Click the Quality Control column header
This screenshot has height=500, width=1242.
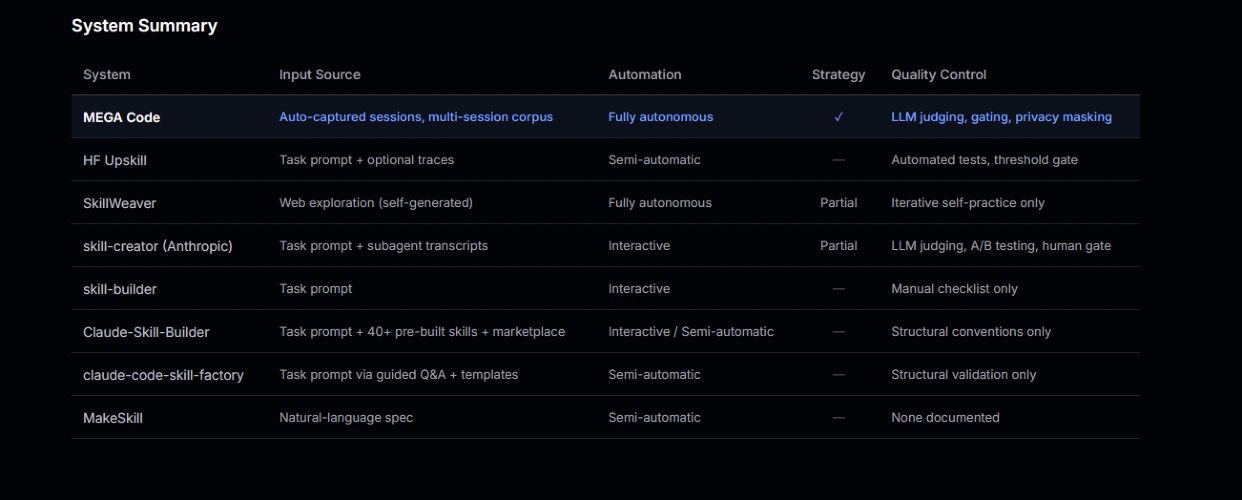coord(939,75)
